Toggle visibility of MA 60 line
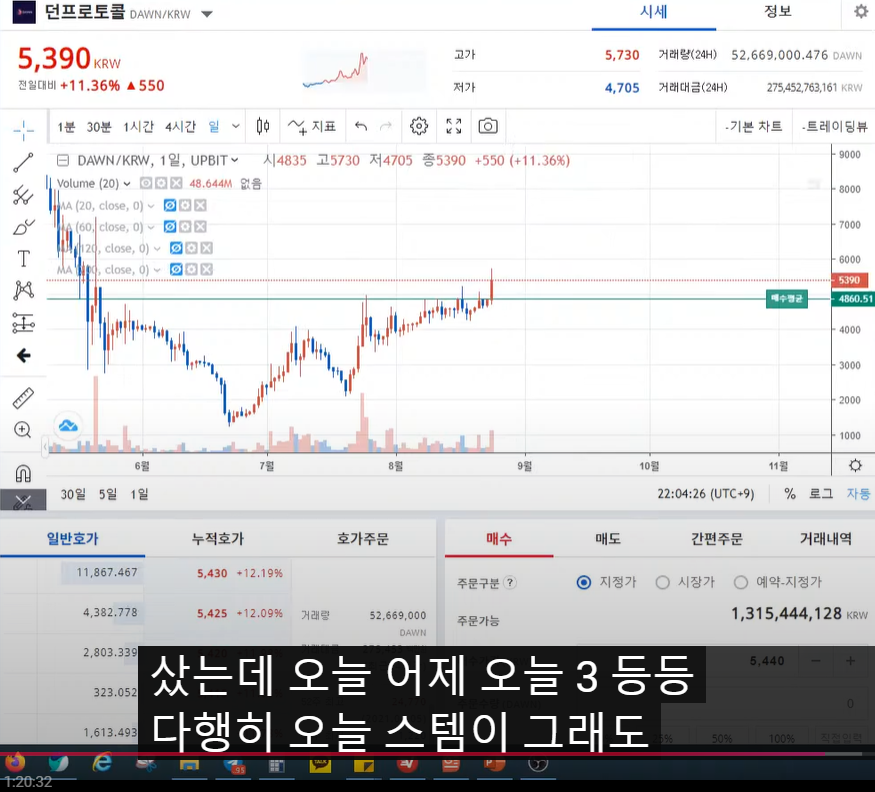The height and width of the screenshot is (792, 875). [x=170, y=227]
